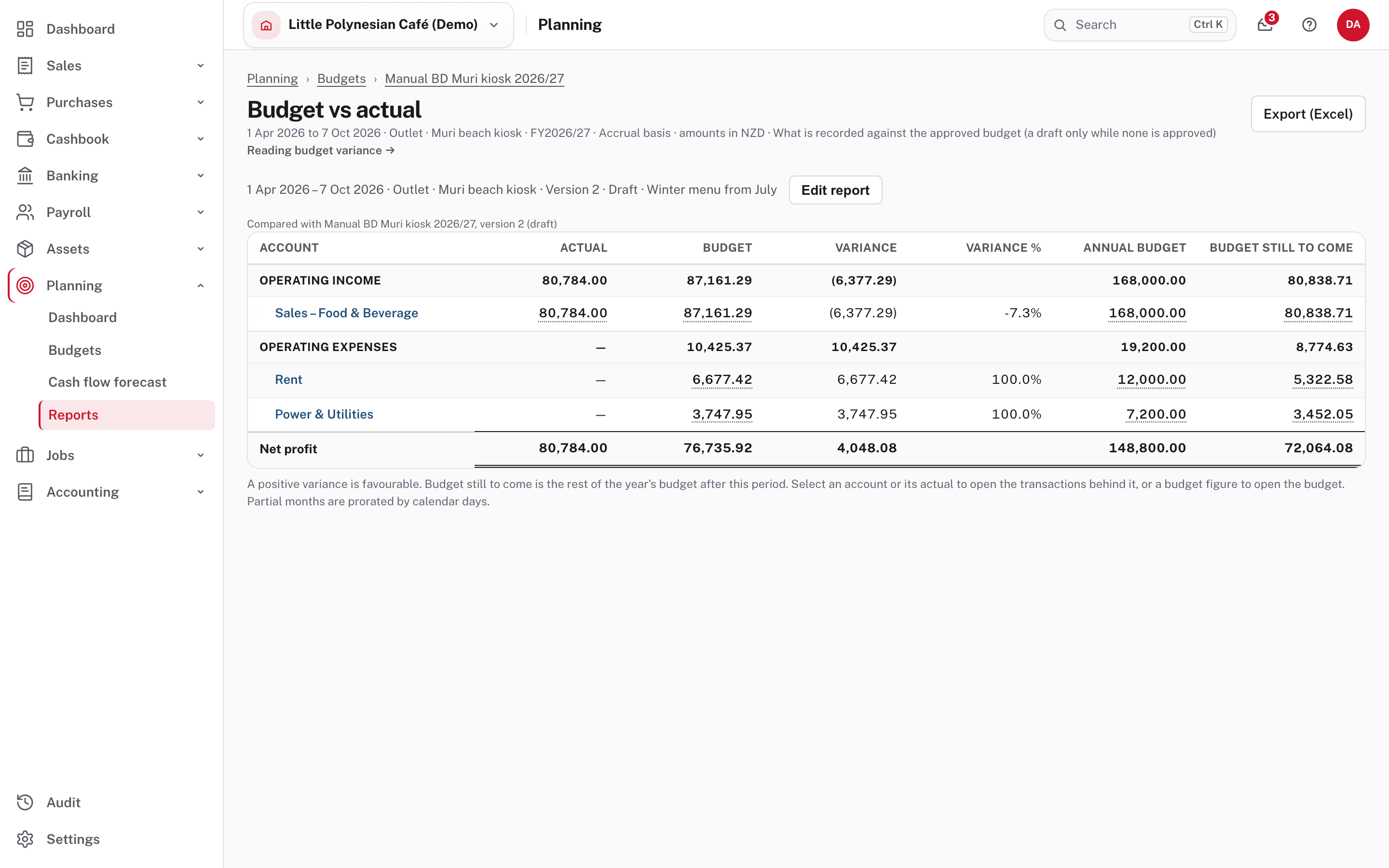Screen dimensions: 1389x868
Task: Open Rent budget figure 6,677.42
Action: 722,380
